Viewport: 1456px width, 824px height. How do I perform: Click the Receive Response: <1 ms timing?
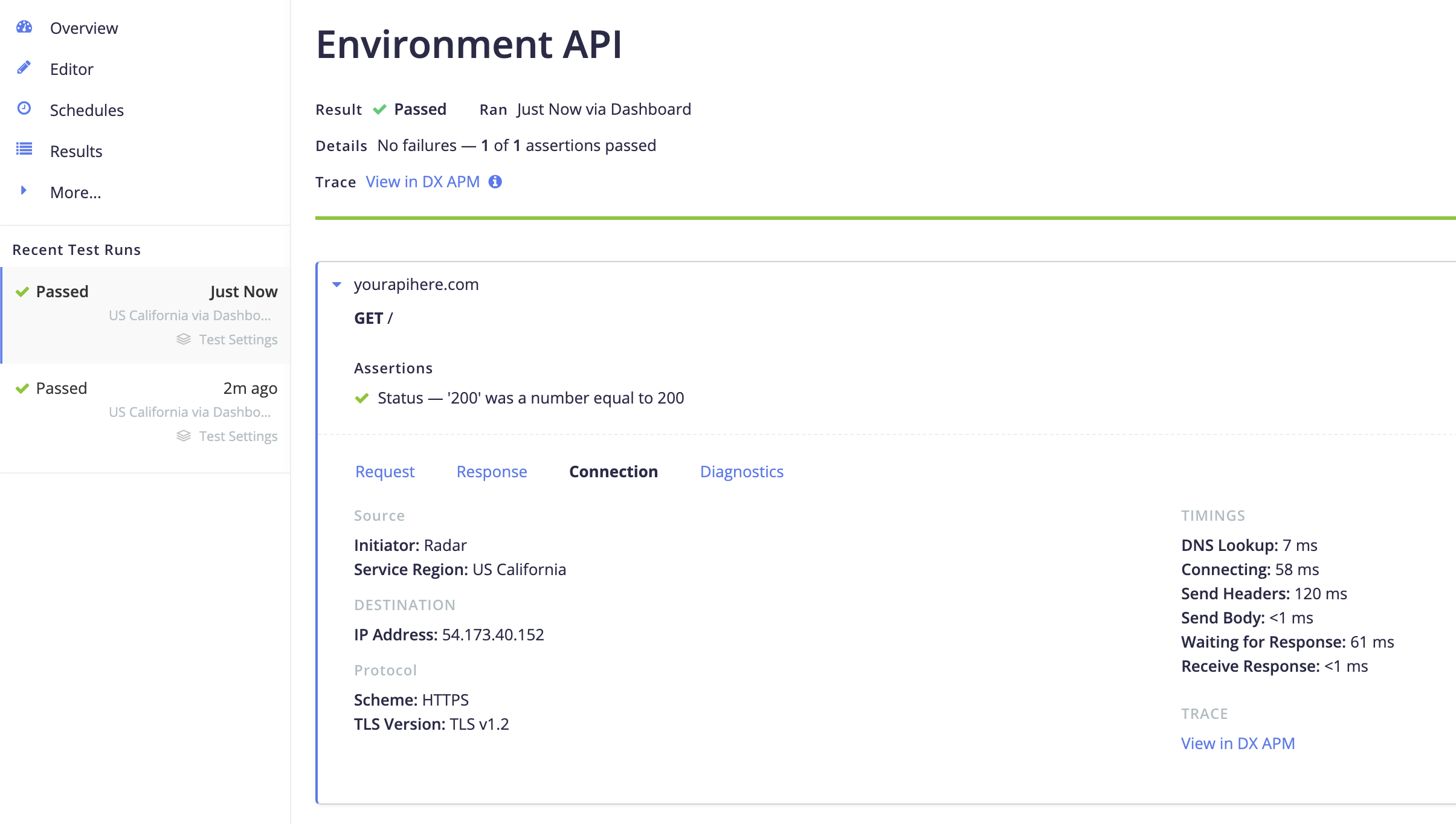pyautogui.click(x=1275, y=666)
